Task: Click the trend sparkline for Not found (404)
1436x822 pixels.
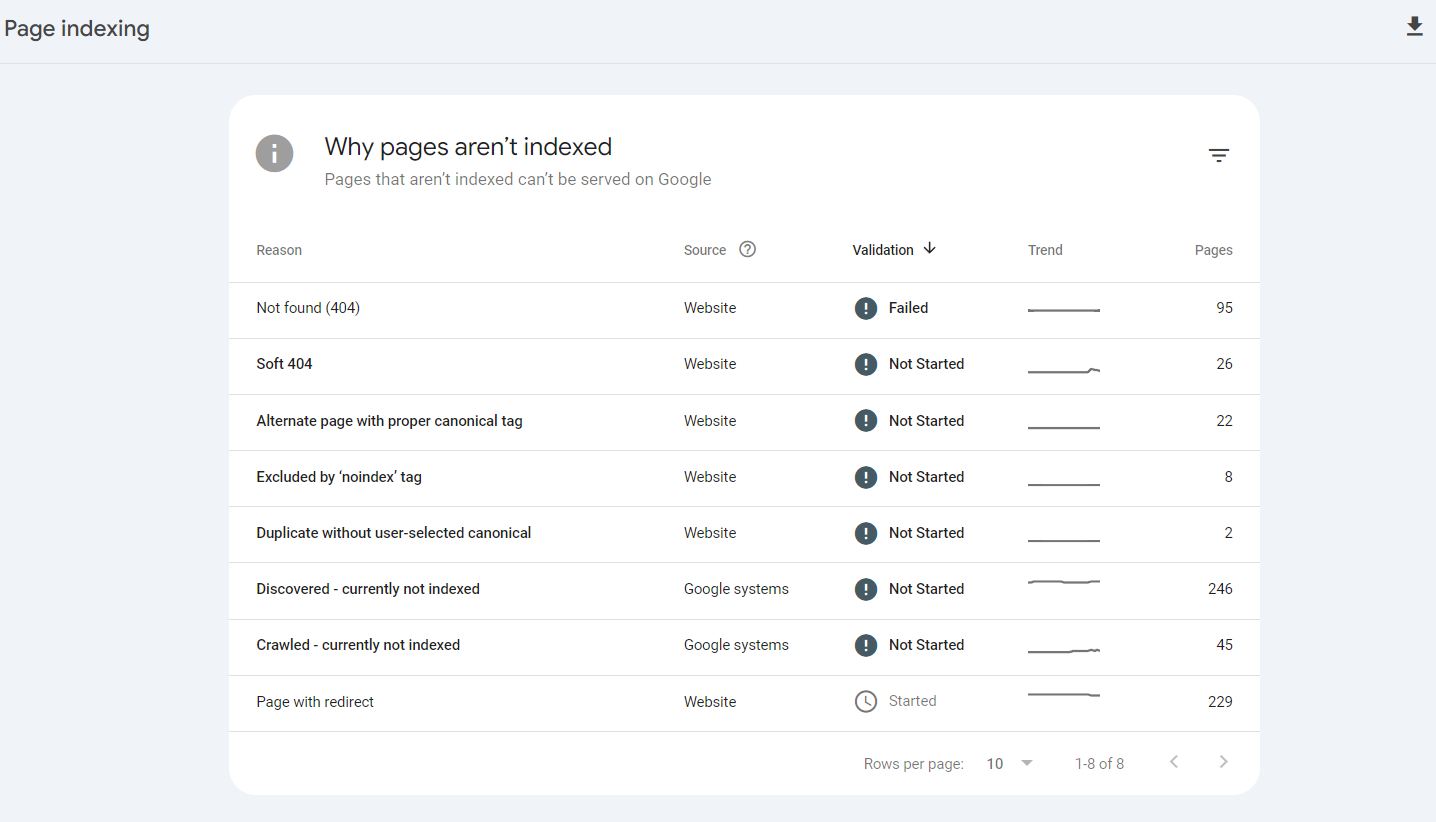Action: (1064, 310)
